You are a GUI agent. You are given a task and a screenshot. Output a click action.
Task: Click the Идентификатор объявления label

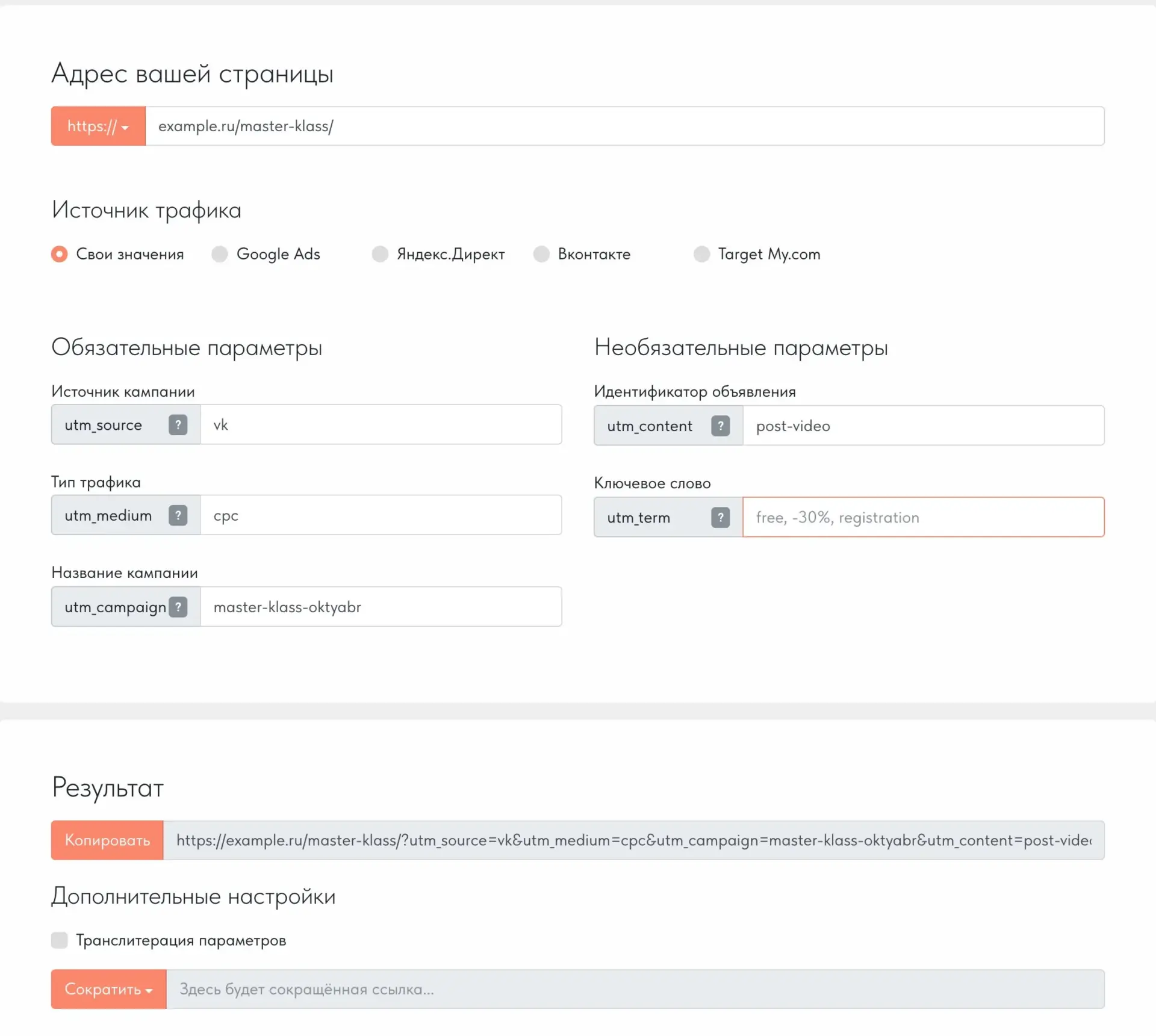click(x=695, y=392)
